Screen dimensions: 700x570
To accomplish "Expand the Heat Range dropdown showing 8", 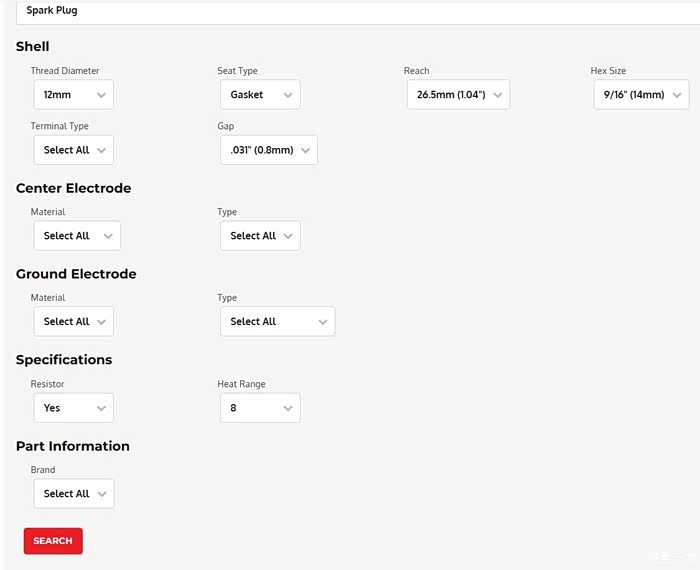I will [x=259, y=408].
